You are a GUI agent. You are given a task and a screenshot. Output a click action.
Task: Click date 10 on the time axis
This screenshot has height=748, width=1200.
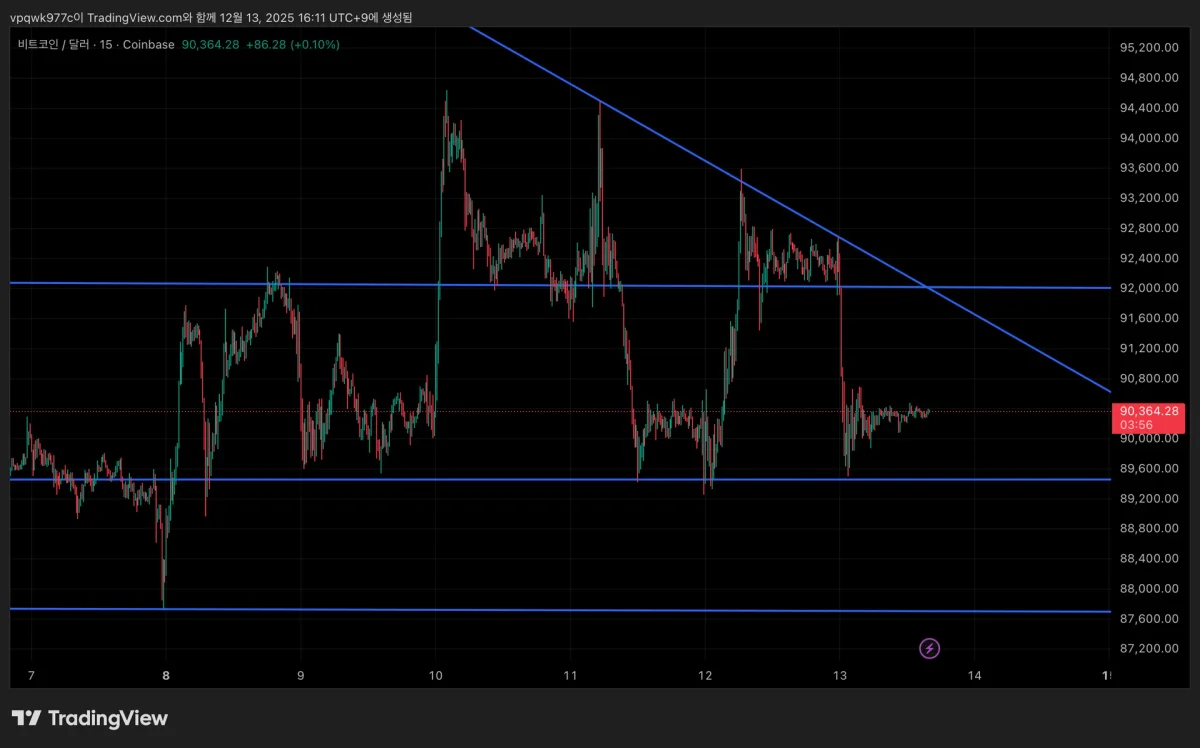tap(435, 675)
